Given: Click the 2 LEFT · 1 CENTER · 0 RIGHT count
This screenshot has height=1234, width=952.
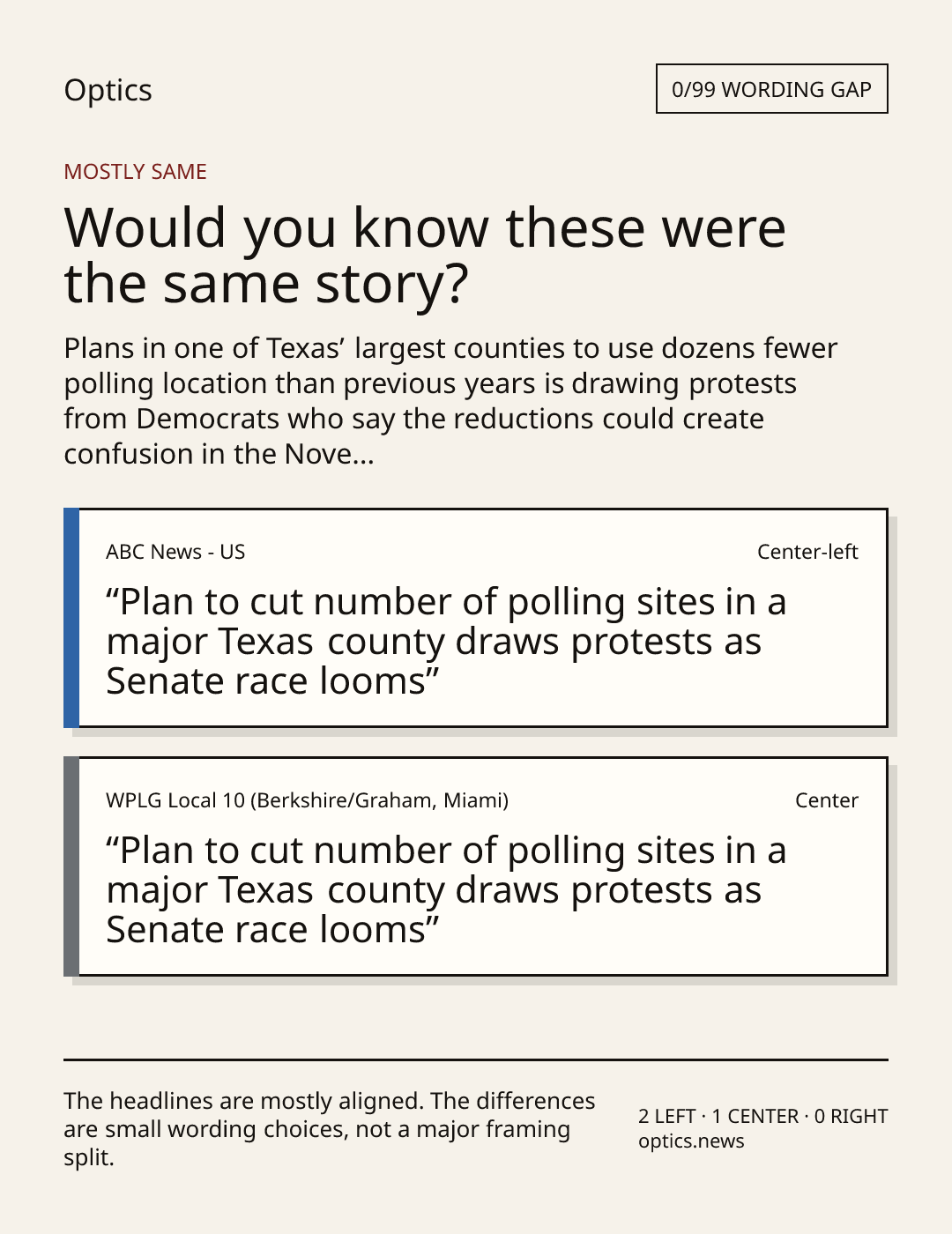Looking at the screenshot, I should [x=762, y=1116].
